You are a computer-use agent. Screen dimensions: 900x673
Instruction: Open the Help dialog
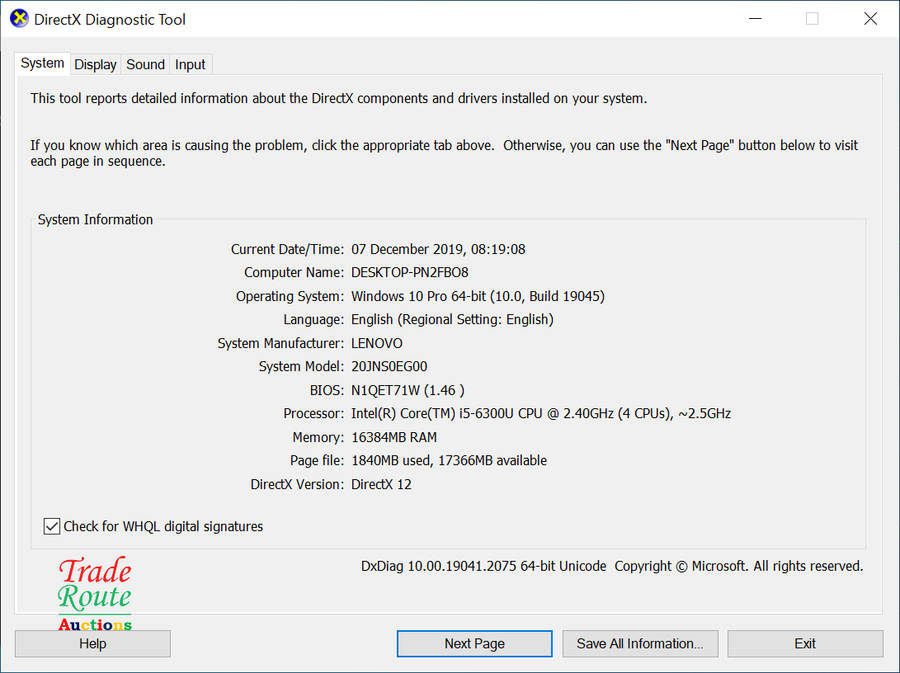pyautogui.click(x=92, y=643)
